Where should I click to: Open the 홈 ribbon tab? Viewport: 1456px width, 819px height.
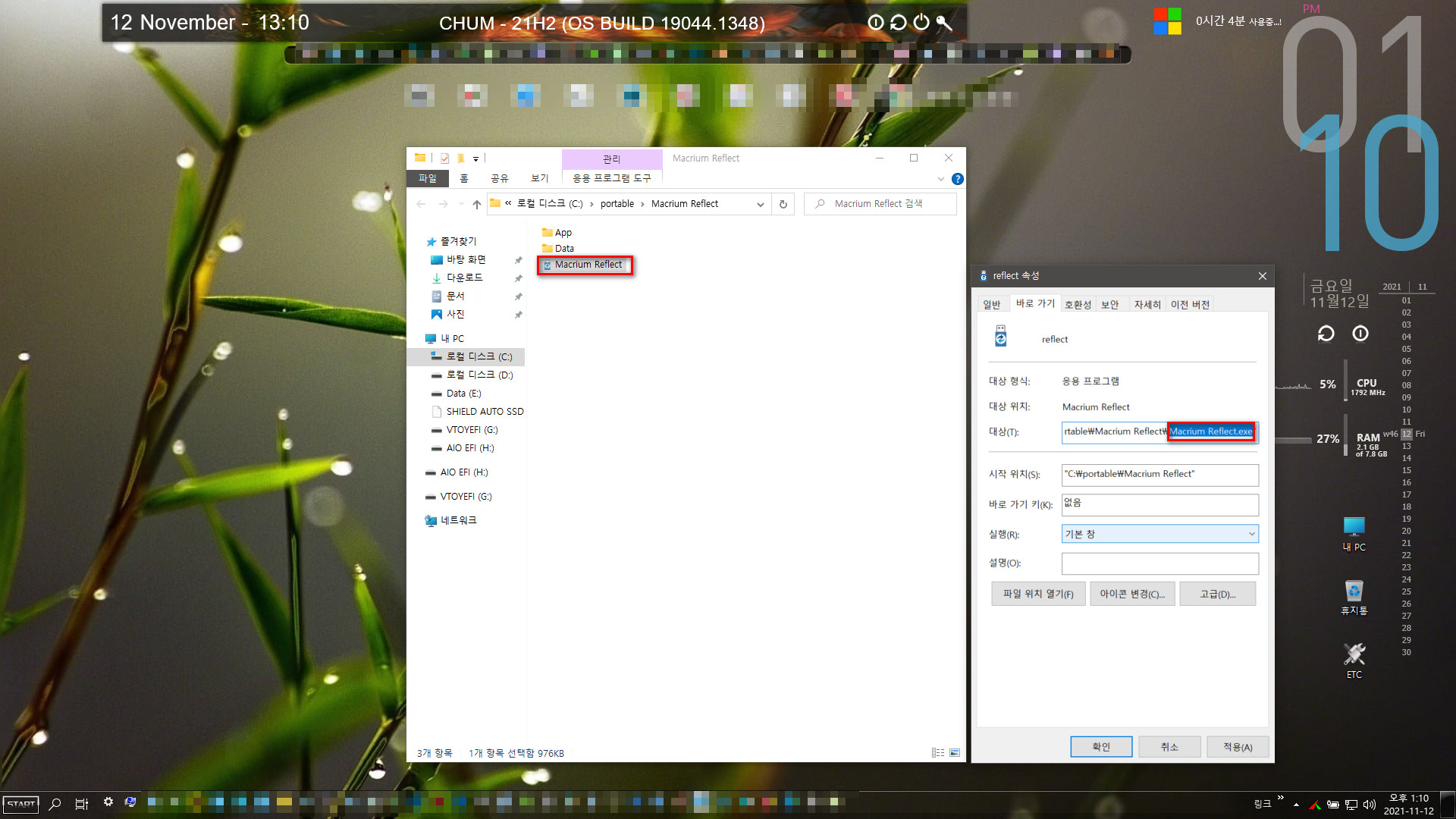click(464, 178)
